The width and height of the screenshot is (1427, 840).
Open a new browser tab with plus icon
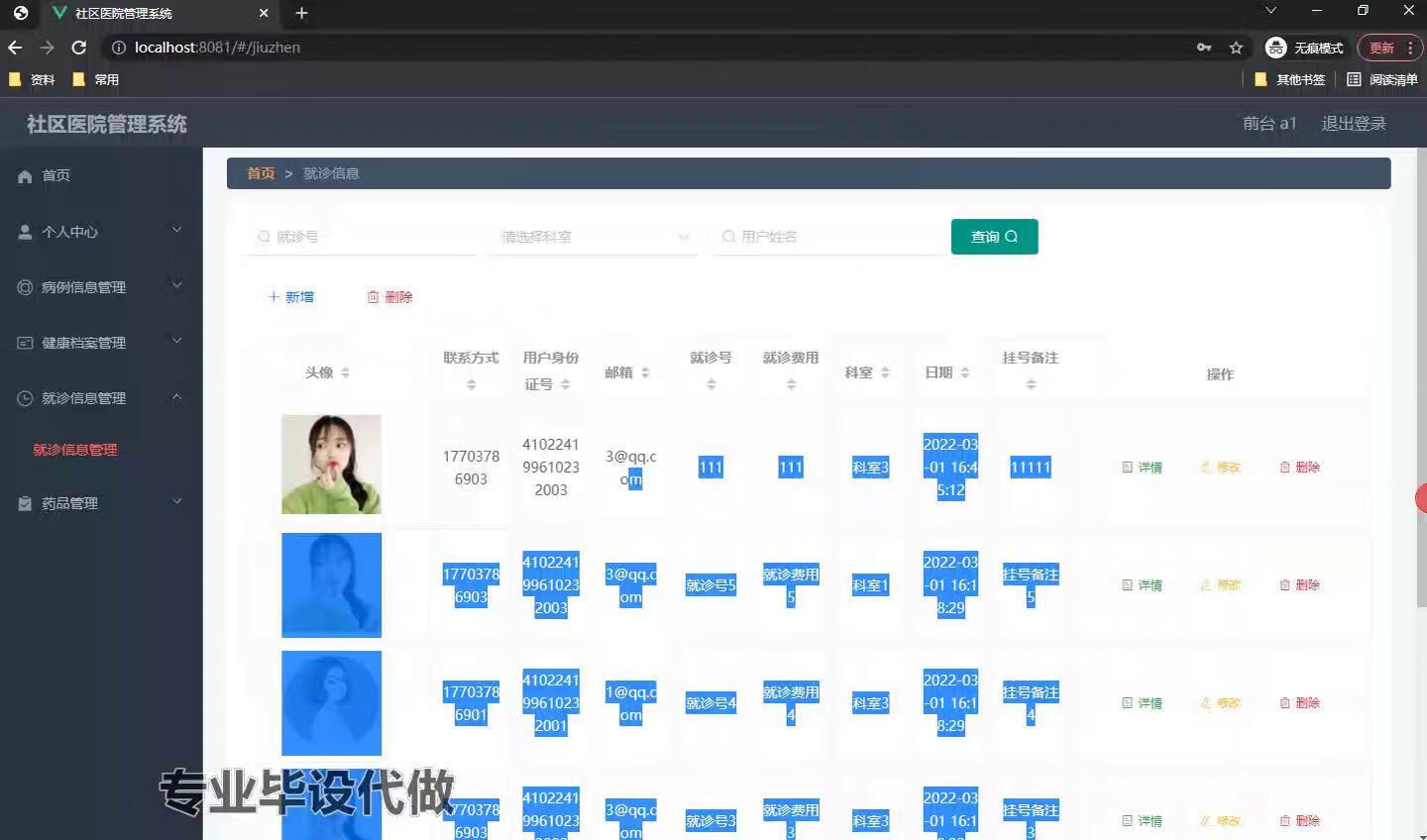(302, 13)
